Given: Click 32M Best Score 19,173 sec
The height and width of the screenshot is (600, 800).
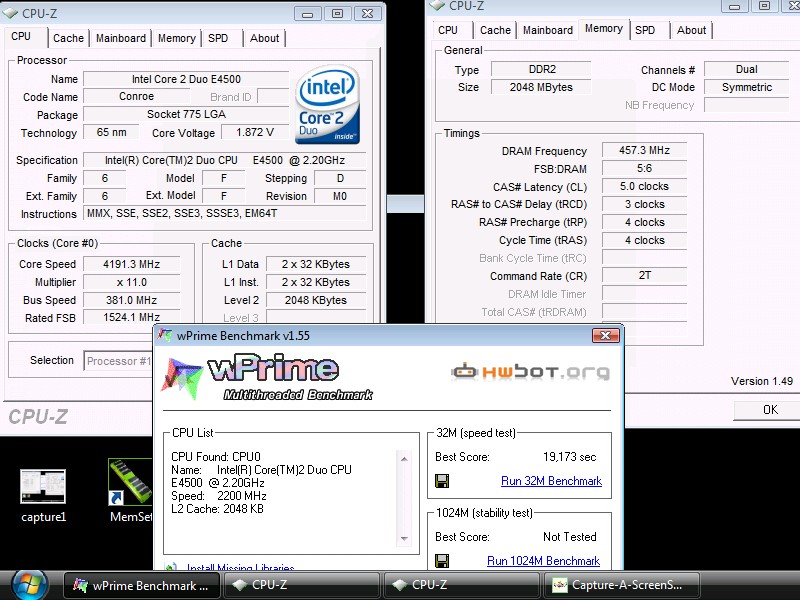Looking at the screenshot, I should pos(569,457).
